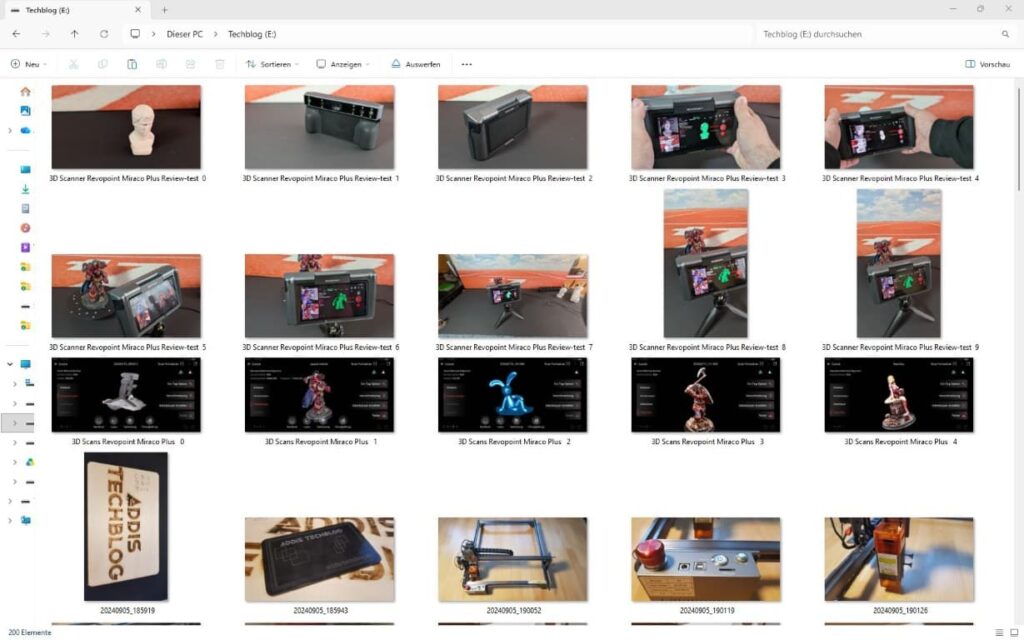Click the vertical scrollbar of the file list
1024x640 pixels.
pos(1018,140)
